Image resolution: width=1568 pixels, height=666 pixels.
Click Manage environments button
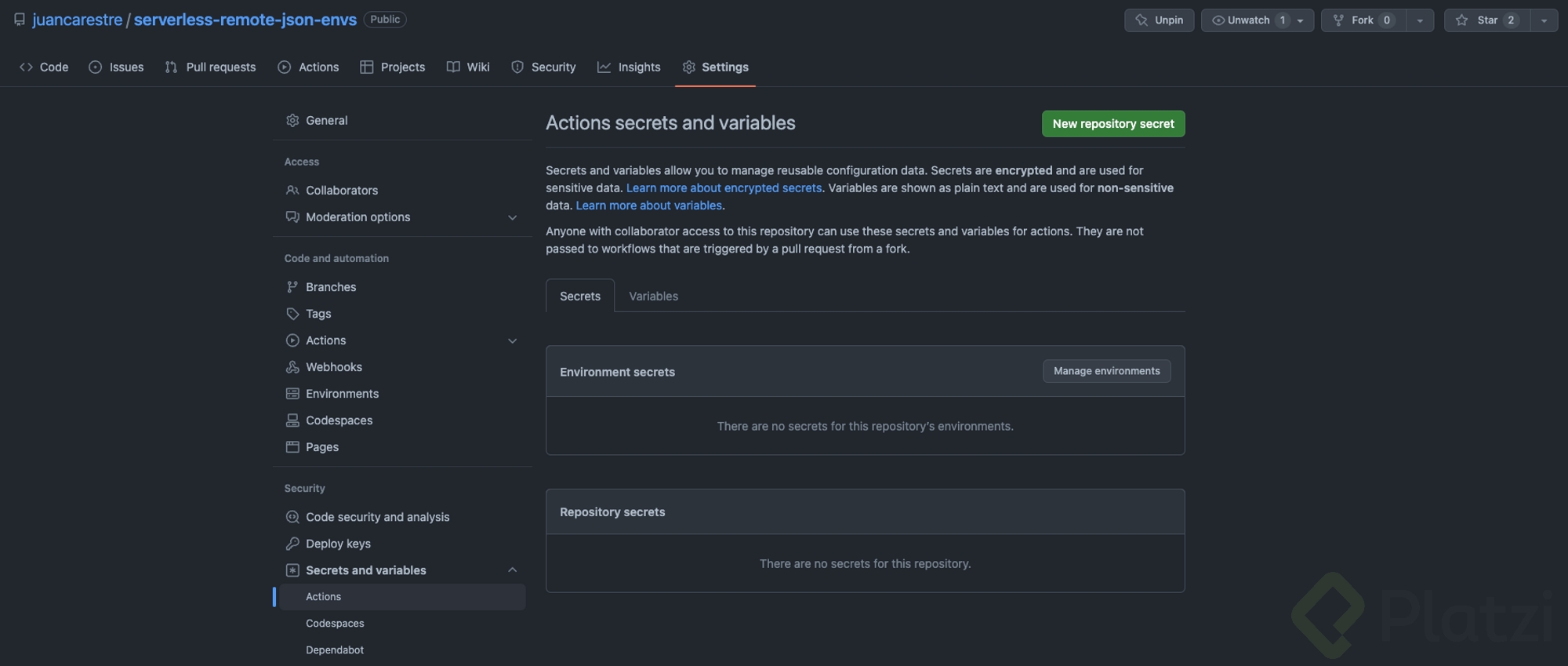1106,371
